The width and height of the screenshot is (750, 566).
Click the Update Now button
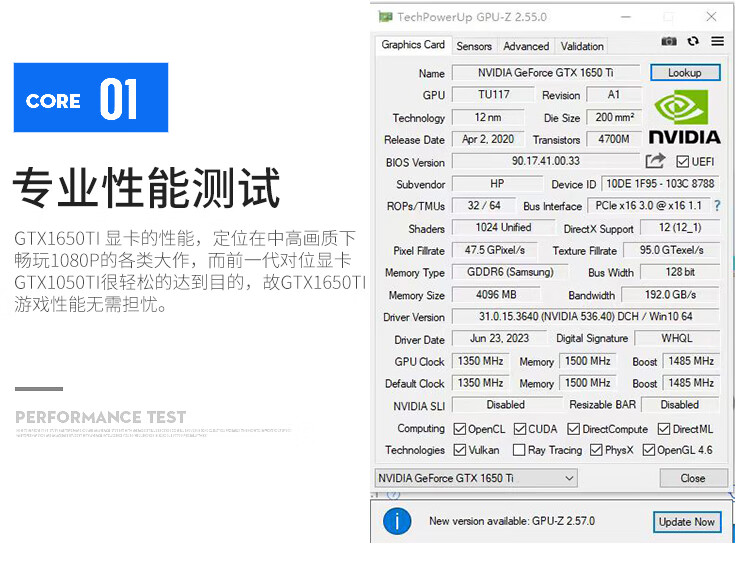click(x=686, y=522)
